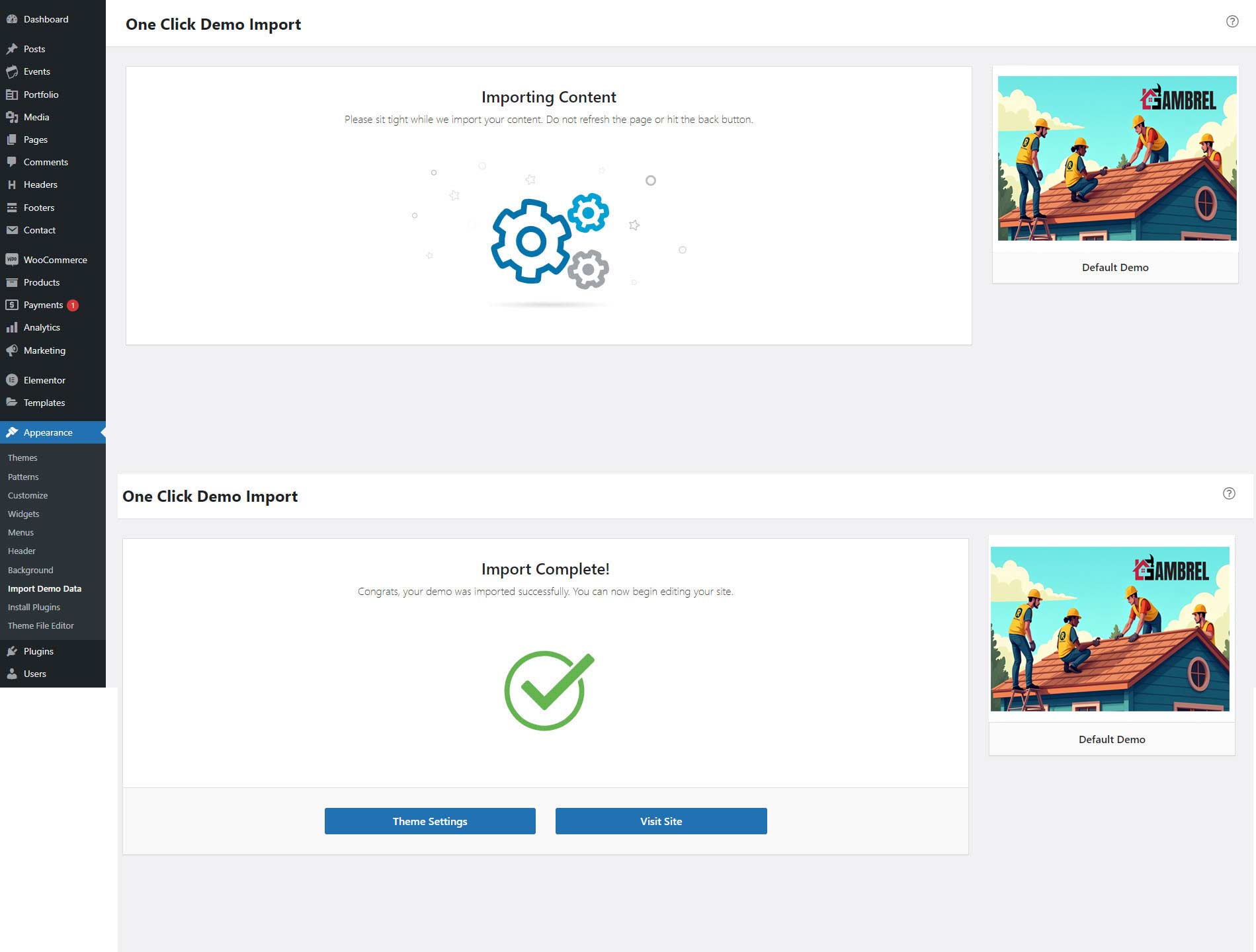Click the WooCommerce icon in sidebar

pos(11,260)
